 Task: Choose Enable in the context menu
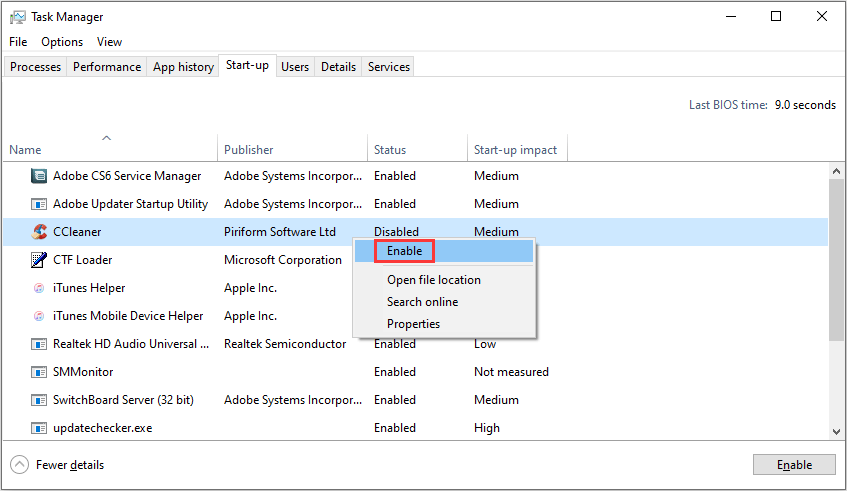pos(443,251)
